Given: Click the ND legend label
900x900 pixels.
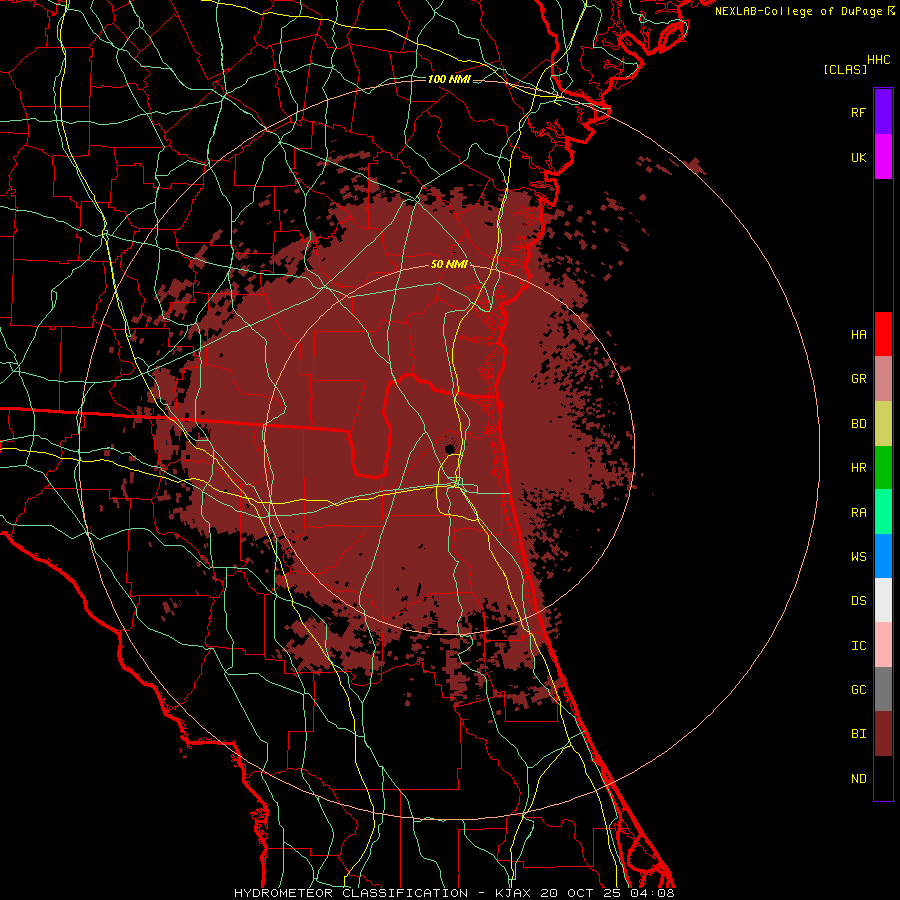Looking at the screenshot, I should 859,779.
